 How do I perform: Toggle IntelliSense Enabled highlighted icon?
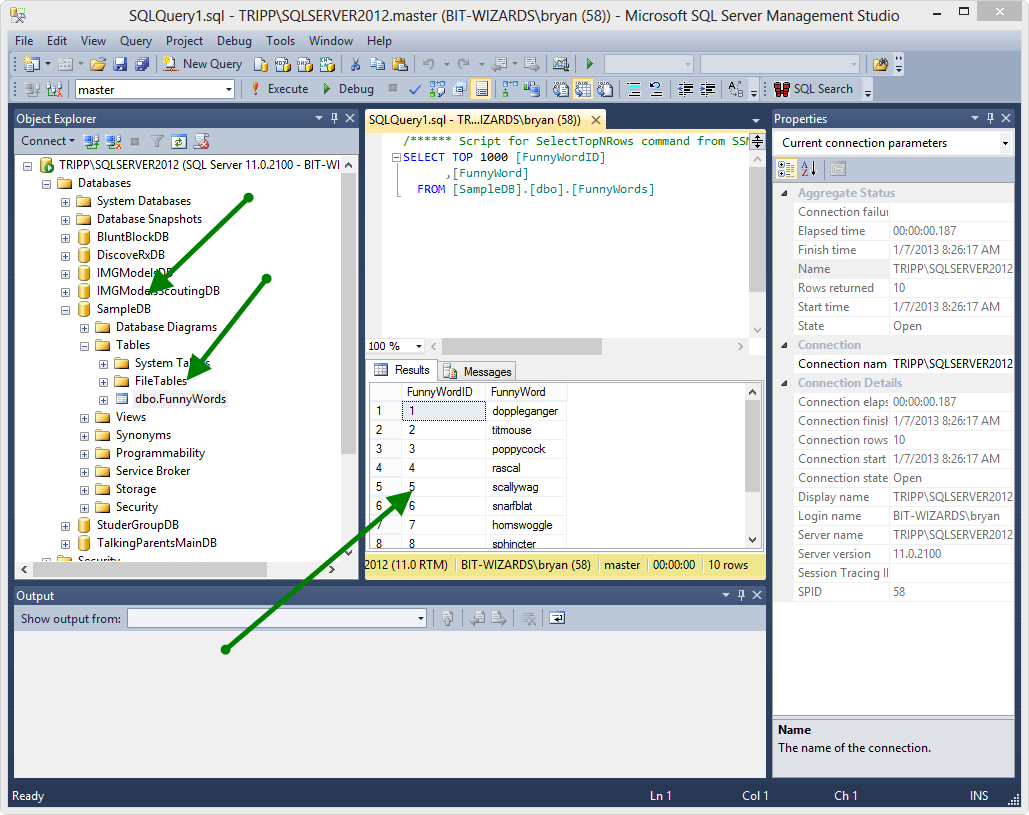(482, 89)
